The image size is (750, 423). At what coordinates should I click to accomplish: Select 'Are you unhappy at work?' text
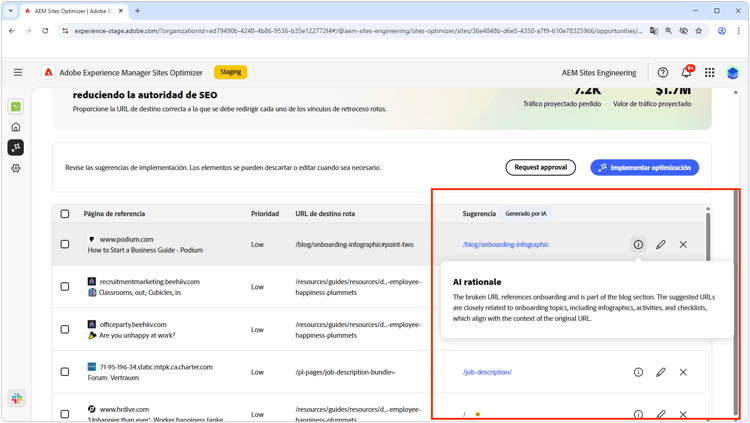point(137,335)
